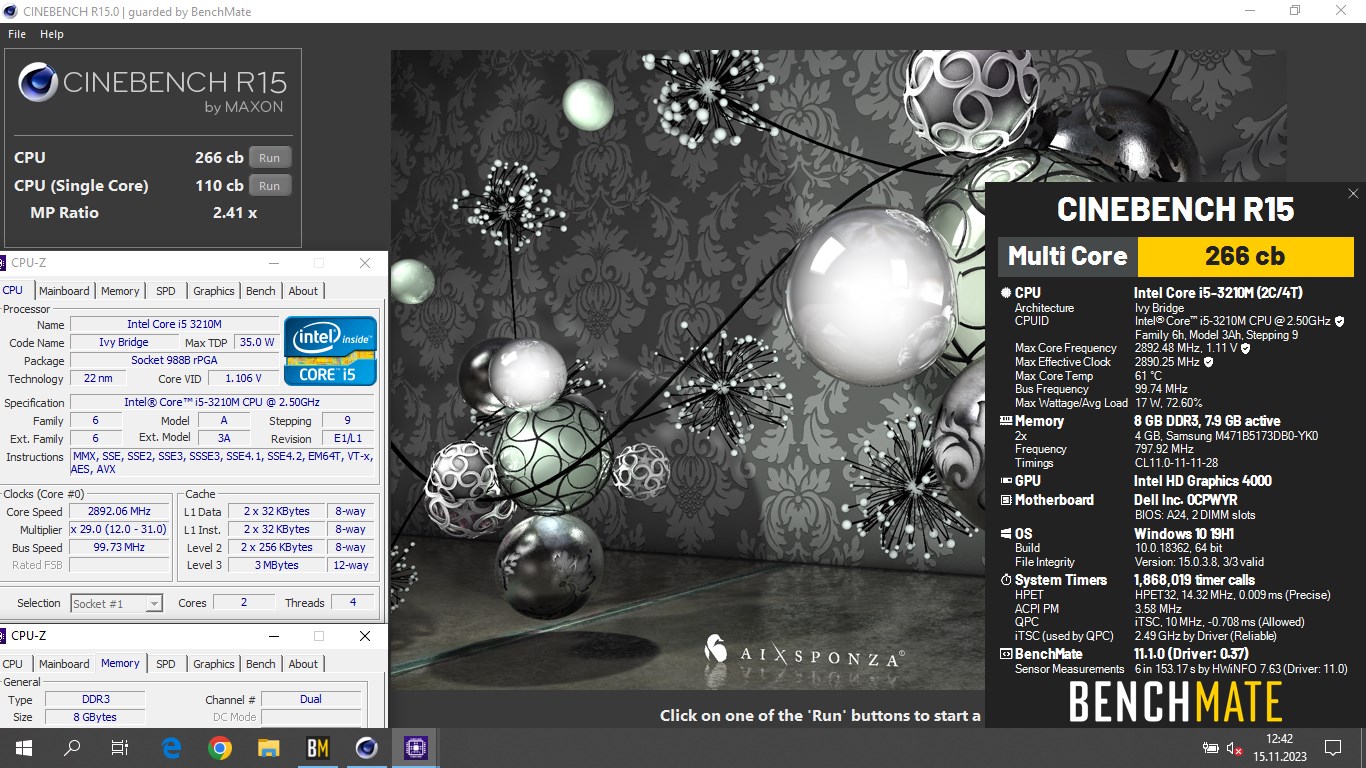Open the Cinebench File menu
Viewport: 1366px width, 768px height.
17,34
